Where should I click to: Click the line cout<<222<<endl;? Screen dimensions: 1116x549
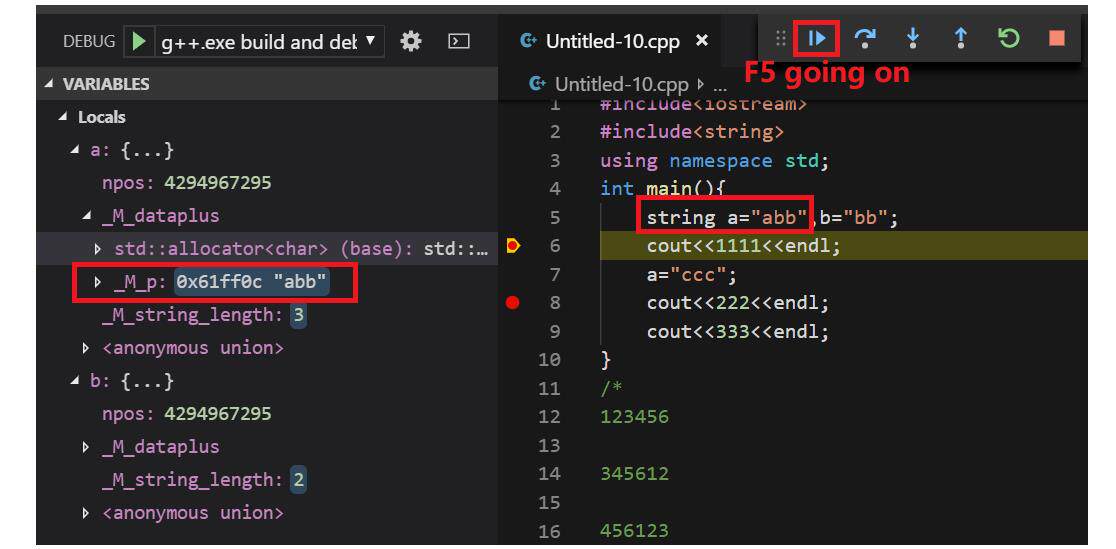tap(738, 303)
